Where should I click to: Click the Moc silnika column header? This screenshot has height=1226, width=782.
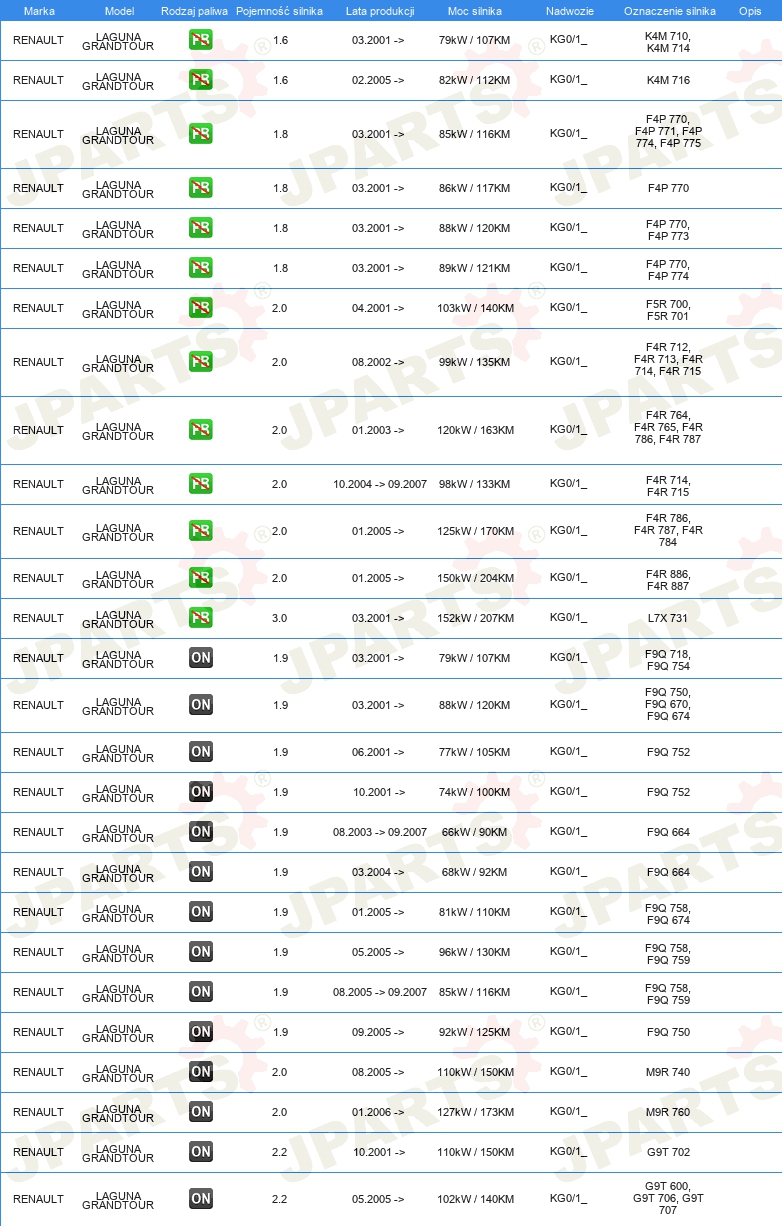(474, 11)
